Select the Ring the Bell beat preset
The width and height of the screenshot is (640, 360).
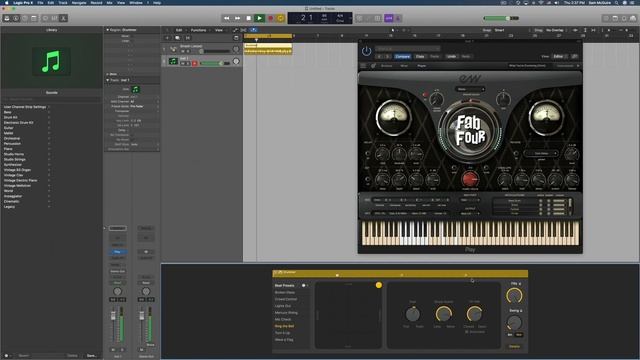[284, 326]
